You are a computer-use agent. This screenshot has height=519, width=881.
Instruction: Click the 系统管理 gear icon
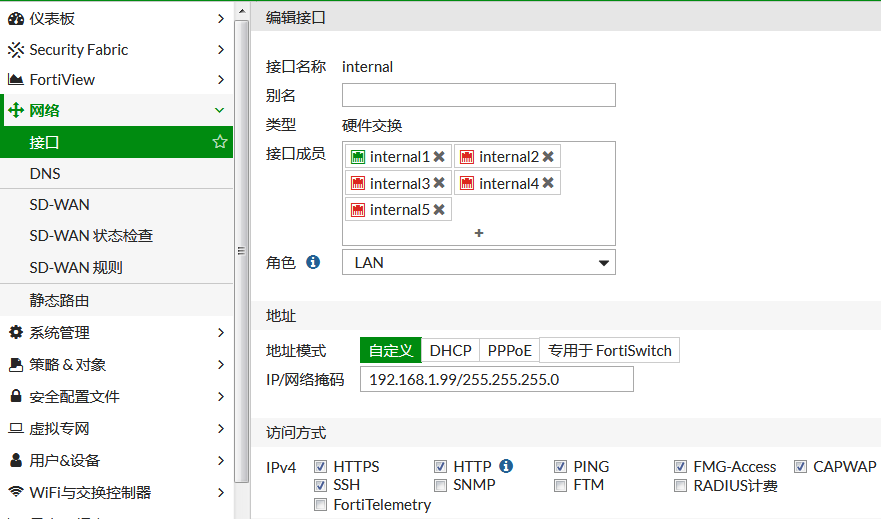point(16,332)
